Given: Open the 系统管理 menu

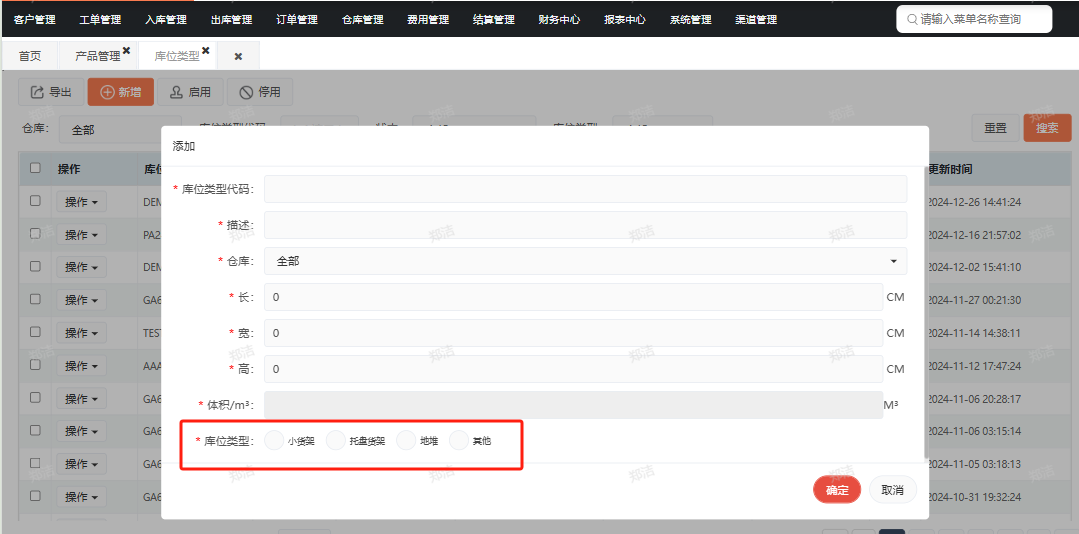Looking at the screenshot, I should tap(690, 20).
